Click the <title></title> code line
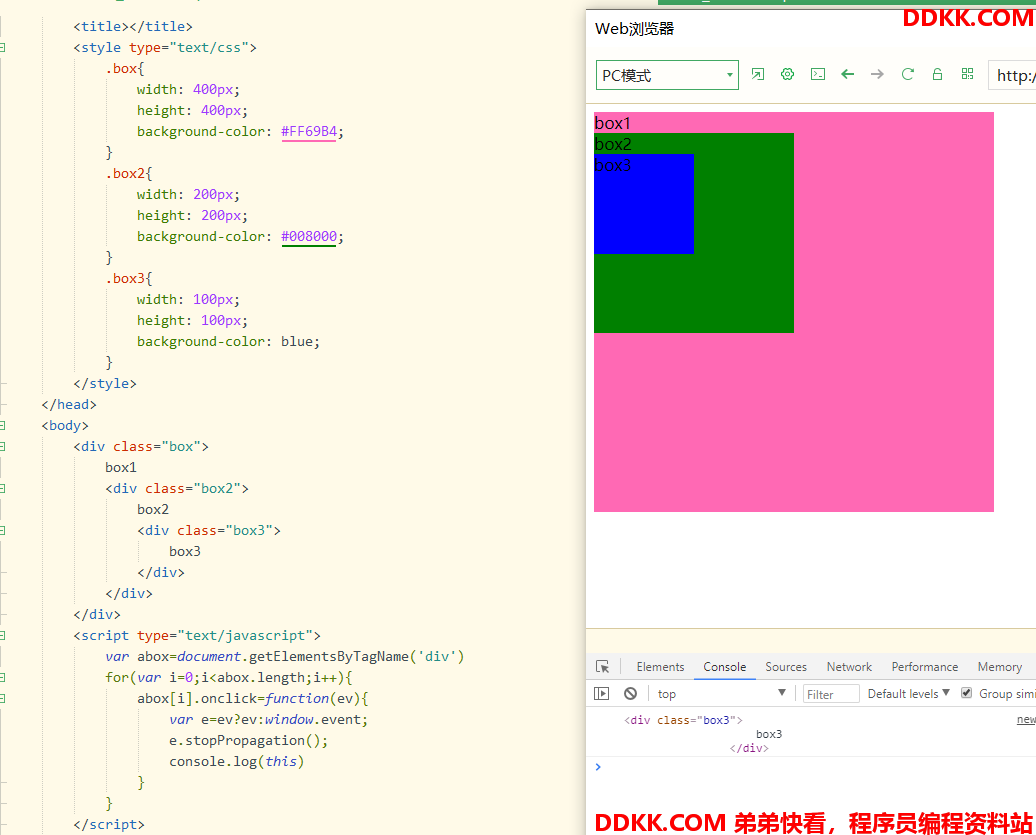 point(133,26)
